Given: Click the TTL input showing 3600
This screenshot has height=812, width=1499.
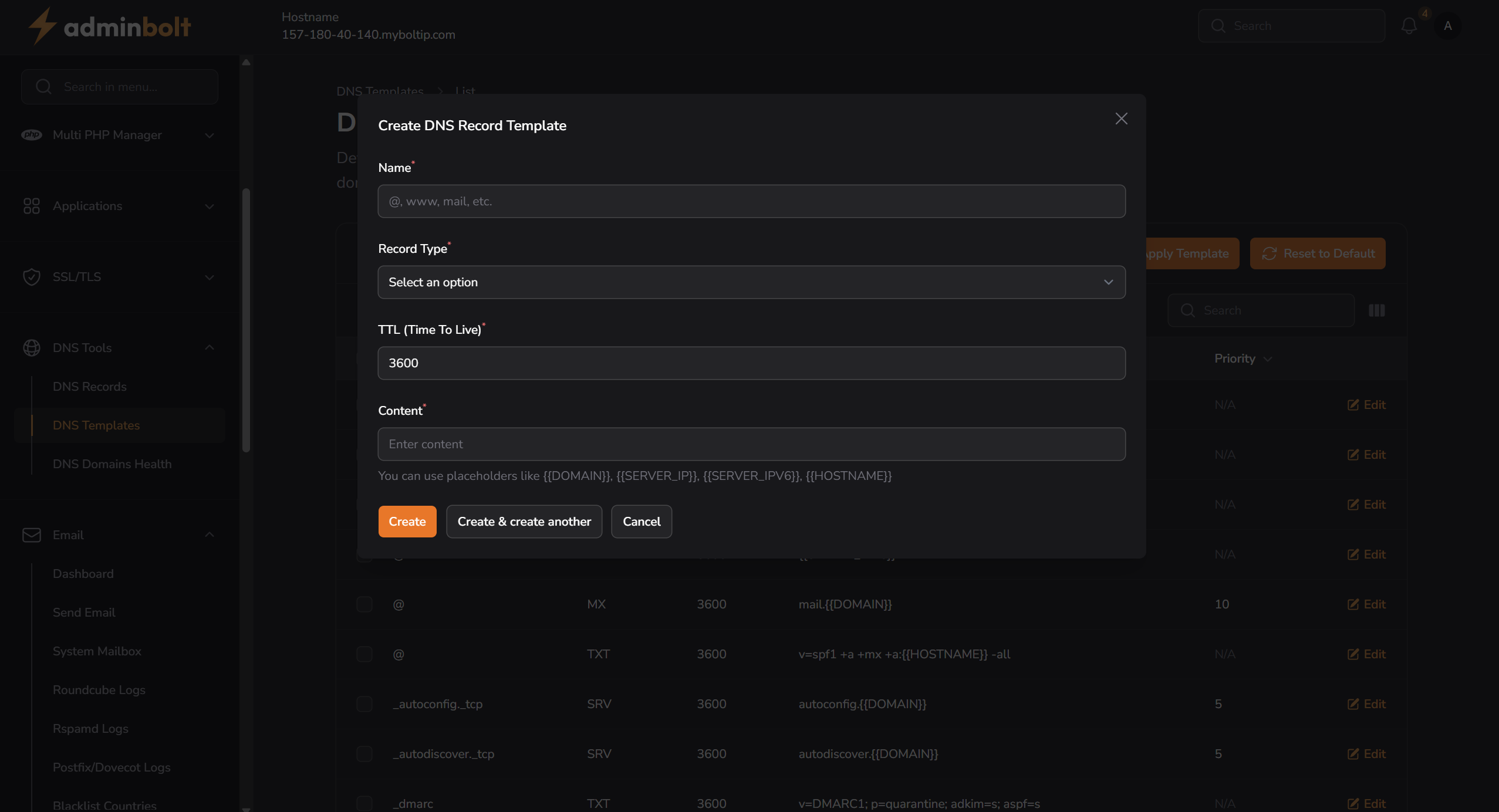Looking at the screenshot, I should (x=751, y=363).
